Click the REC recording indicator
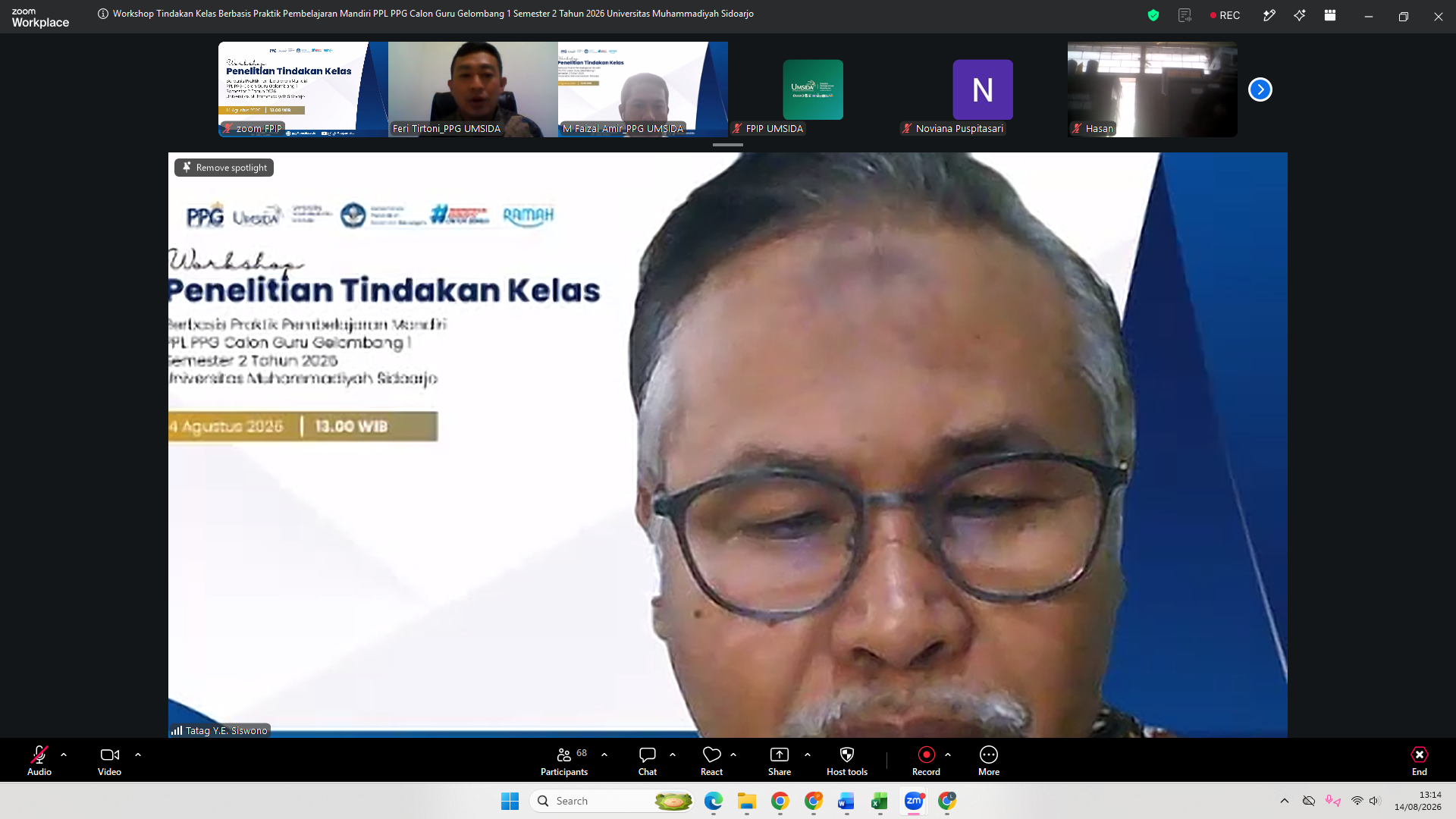 (x=1225, y=15)
